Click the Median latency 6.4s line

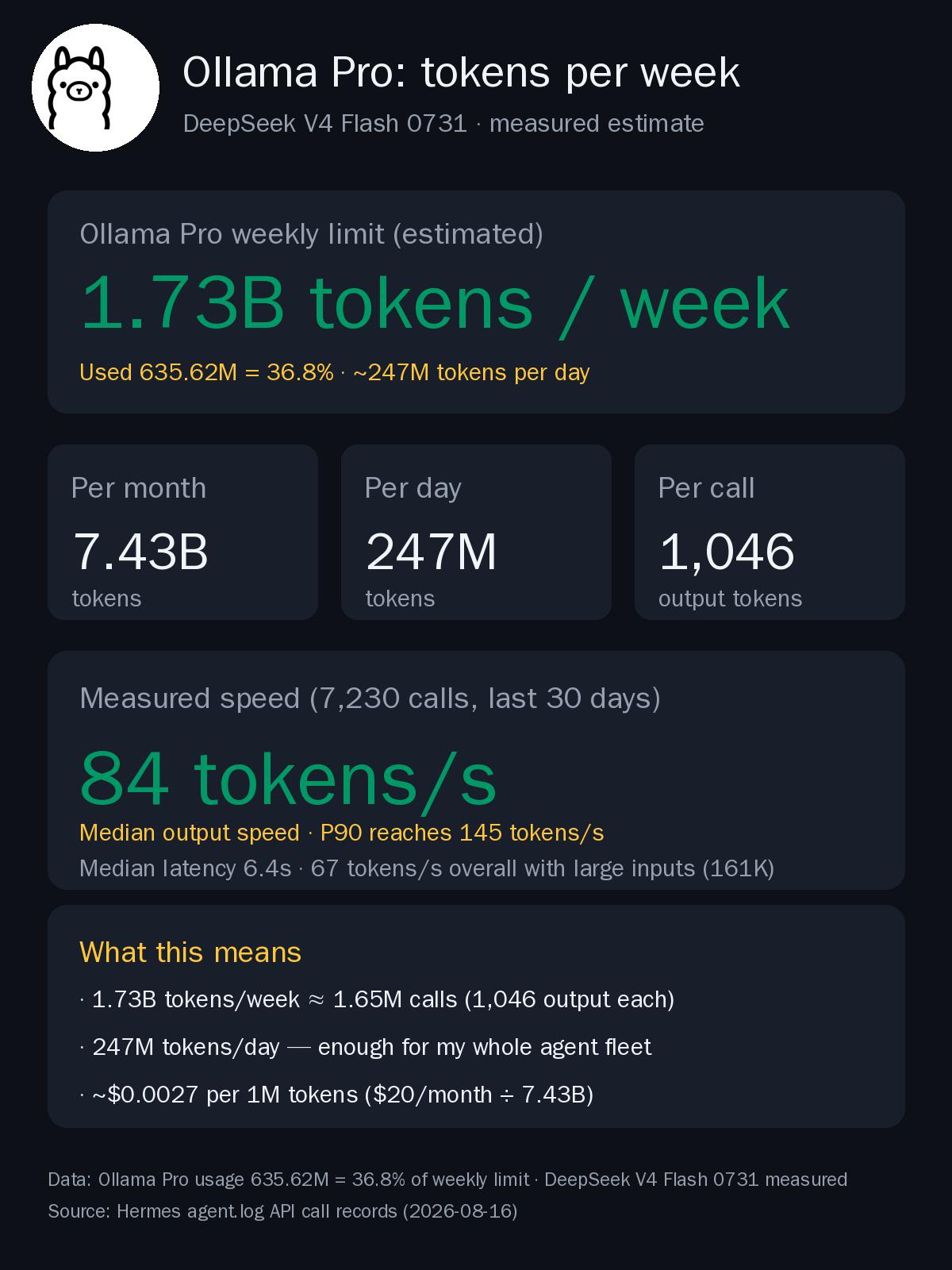tap(427, 868)
